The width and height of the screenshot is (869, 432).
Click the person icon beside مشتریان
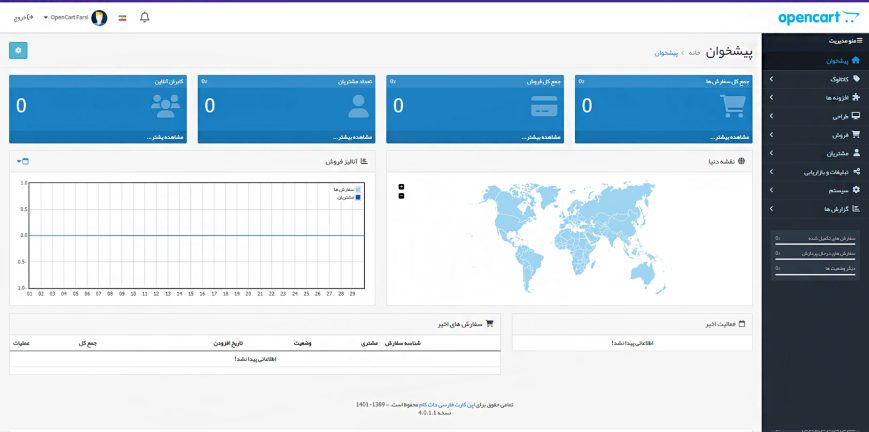856,153
